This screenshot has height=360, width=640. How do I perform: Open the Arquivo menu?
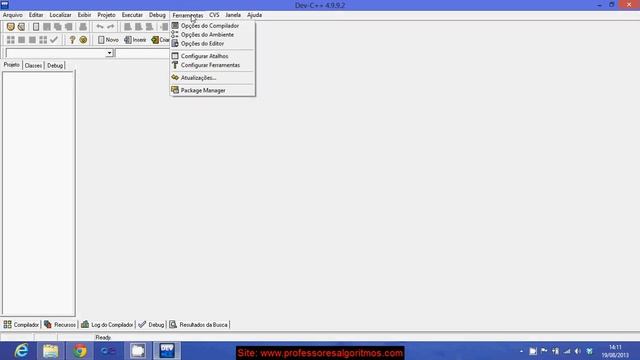[13, 15]
